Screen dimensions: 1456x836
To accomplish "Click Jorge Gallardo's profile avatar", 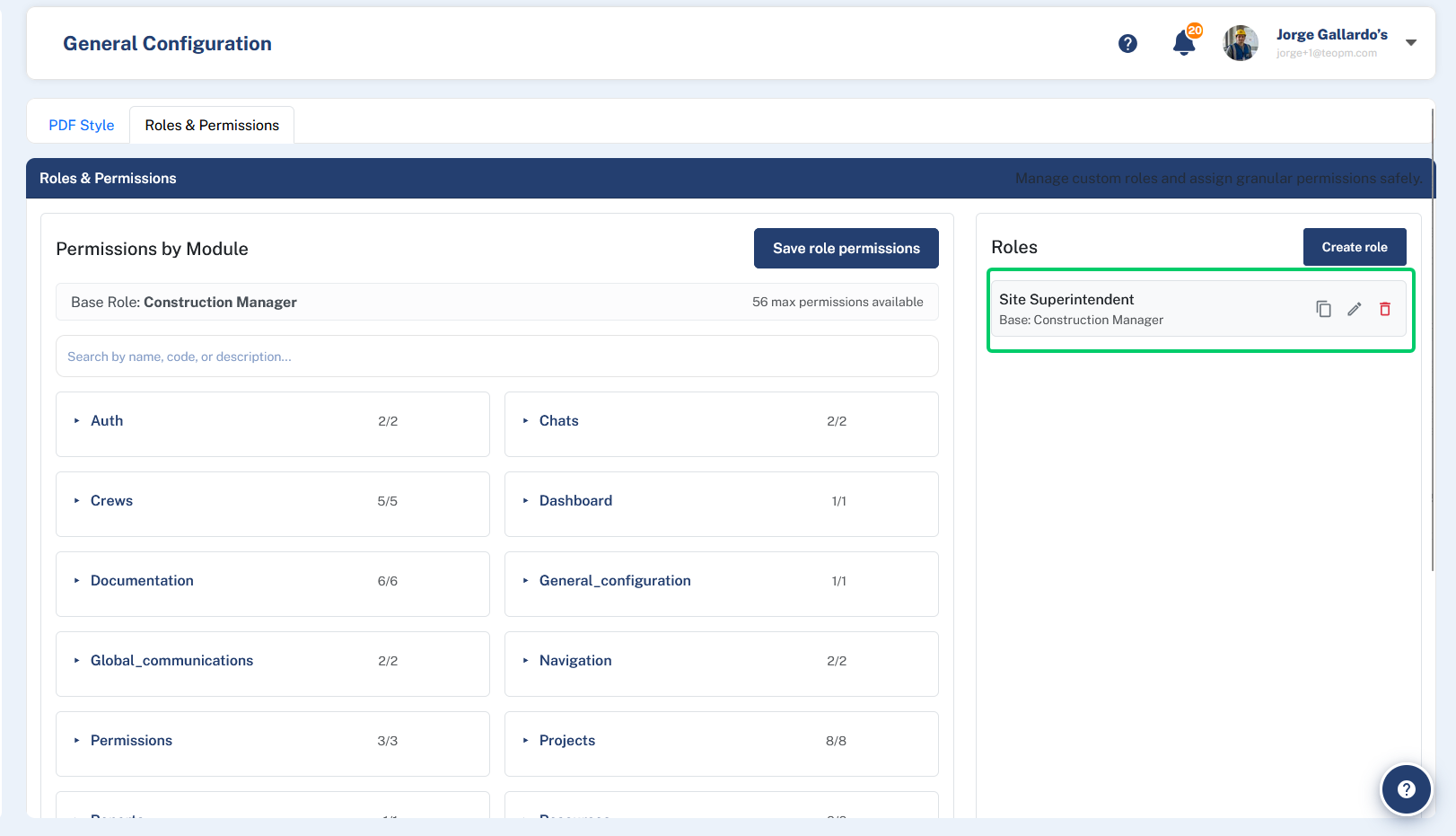I will click(x=1241, y=43).
